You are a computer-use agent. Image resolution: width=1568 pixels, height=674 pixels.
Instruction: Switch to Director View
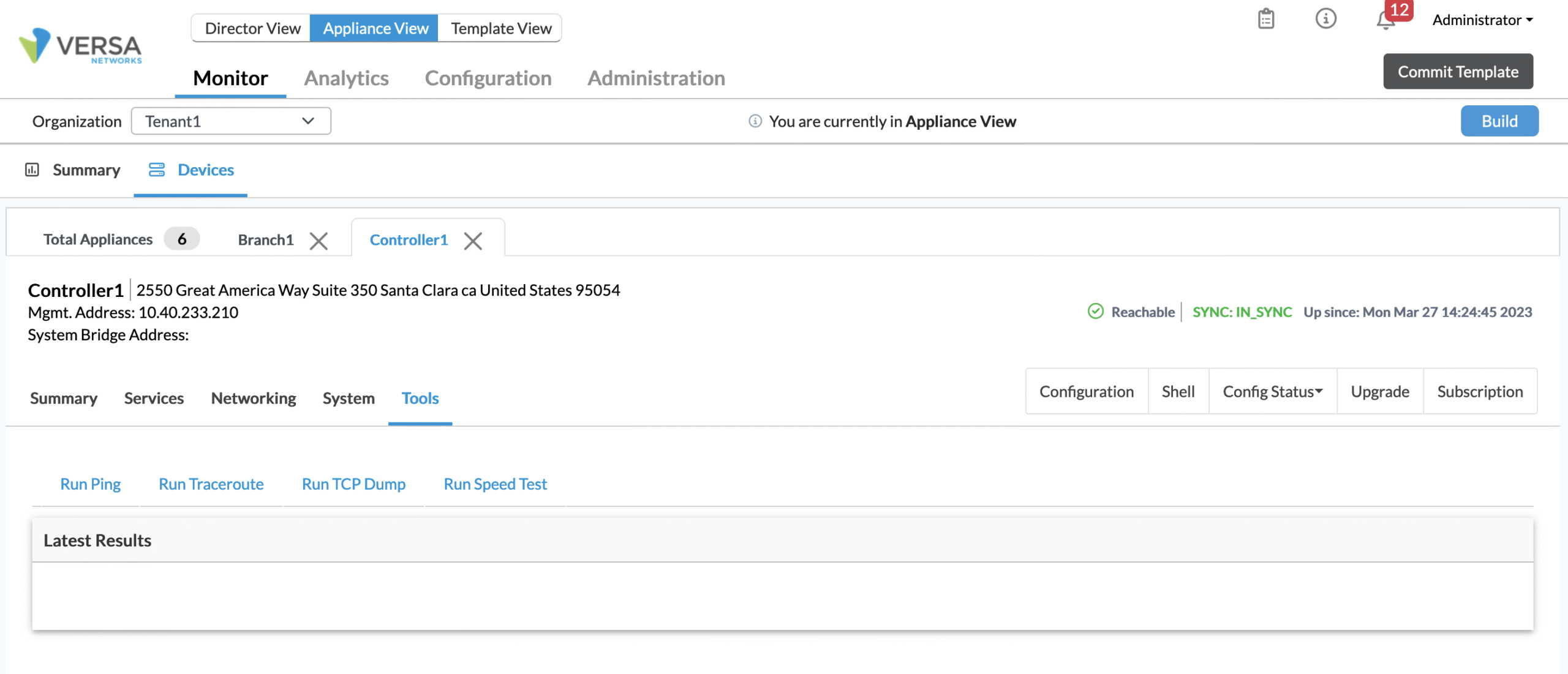[x=252, y=28]
